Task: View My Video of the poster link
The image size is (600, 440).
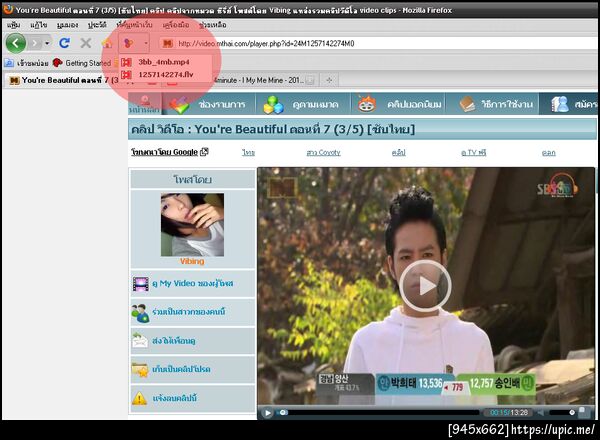Action: [192, 284]
